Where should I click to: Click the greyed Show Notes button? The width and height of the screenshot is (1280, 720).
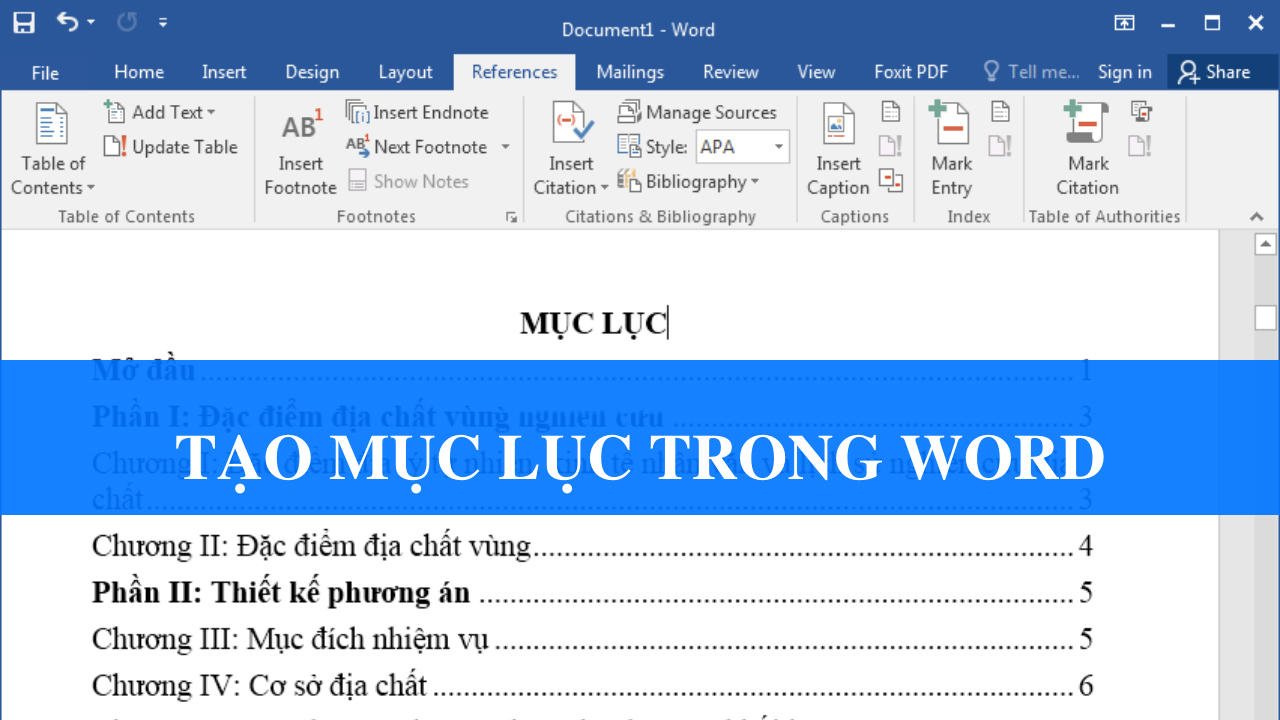pyautogui.click(x=408, y=181)
